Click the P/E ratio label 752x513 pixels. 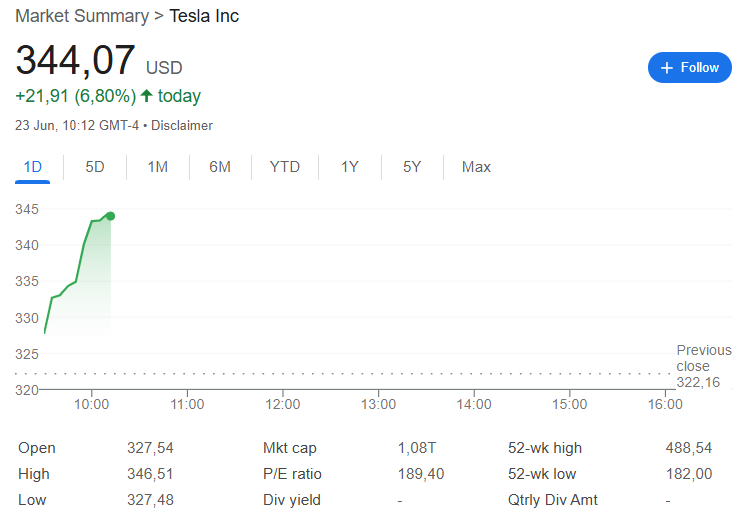coord(292,474)
